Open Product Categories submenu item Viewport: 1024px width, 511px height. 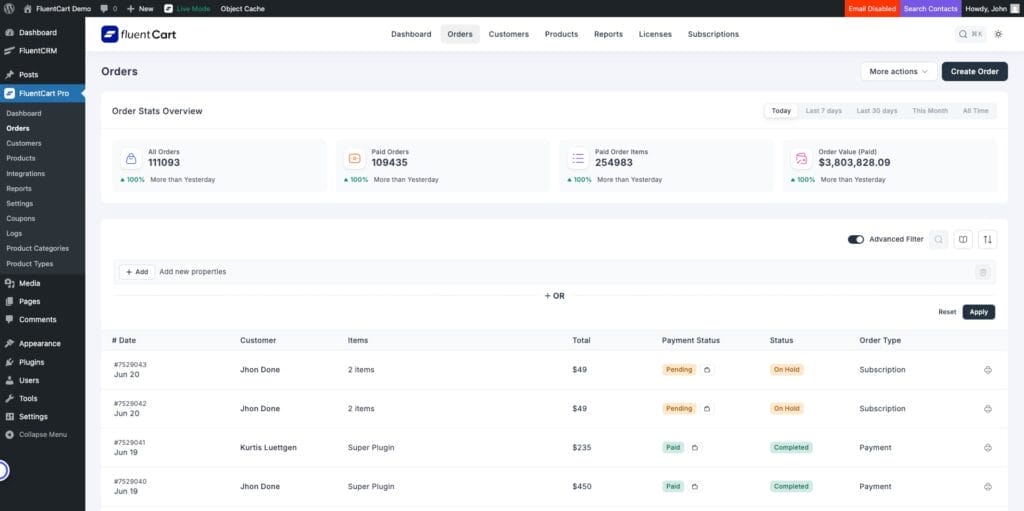coord(37,248)
